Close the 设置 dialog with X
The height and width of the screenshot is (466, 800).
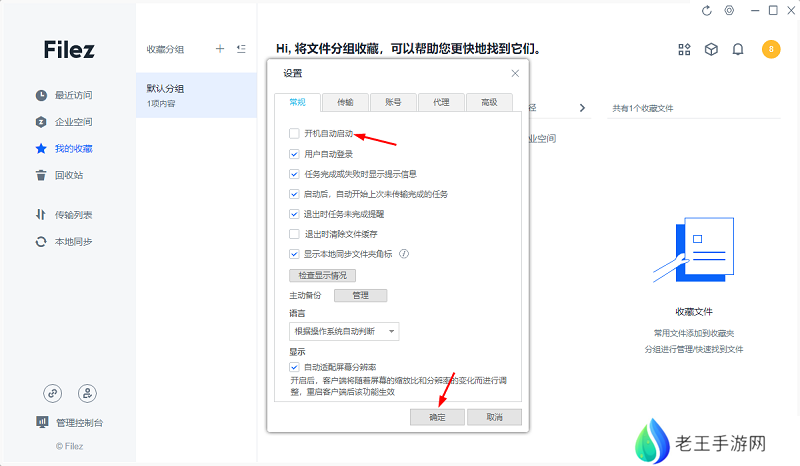pyautogui.click(x=515, y=73)
